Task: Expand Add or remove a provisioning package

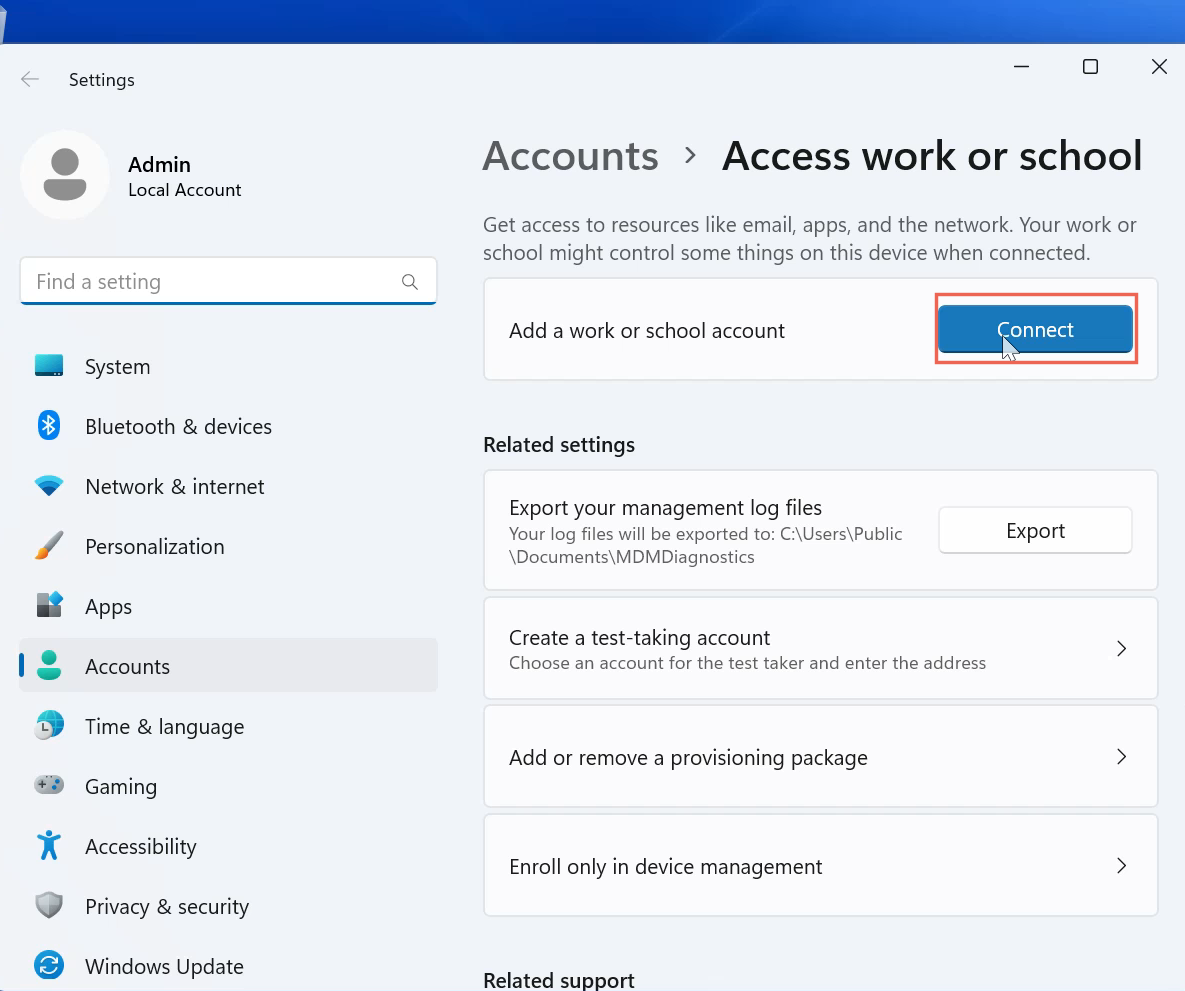Action: (1121, 757)
